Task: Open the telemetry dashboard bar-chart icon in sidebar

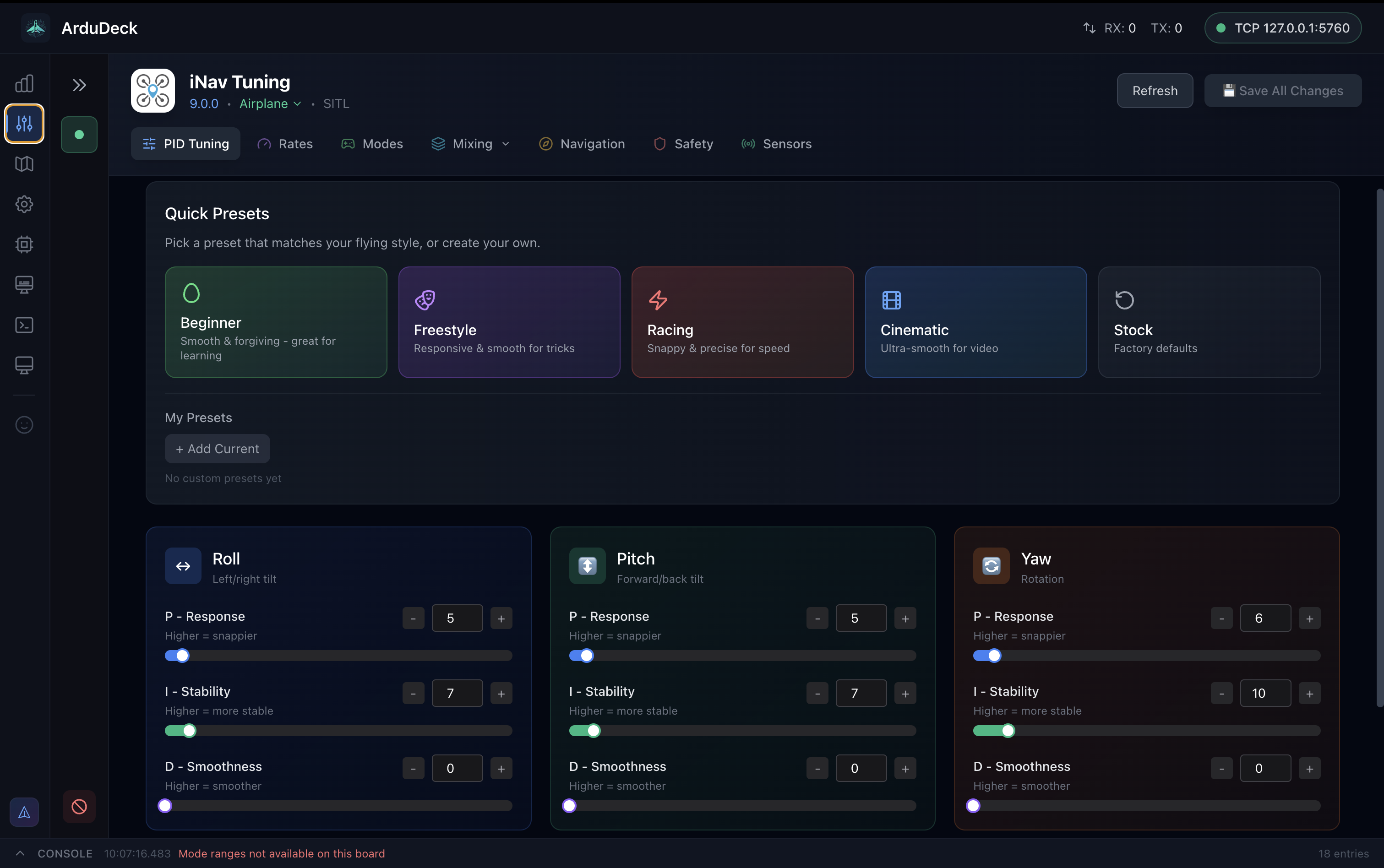Action: click(24, 83)
